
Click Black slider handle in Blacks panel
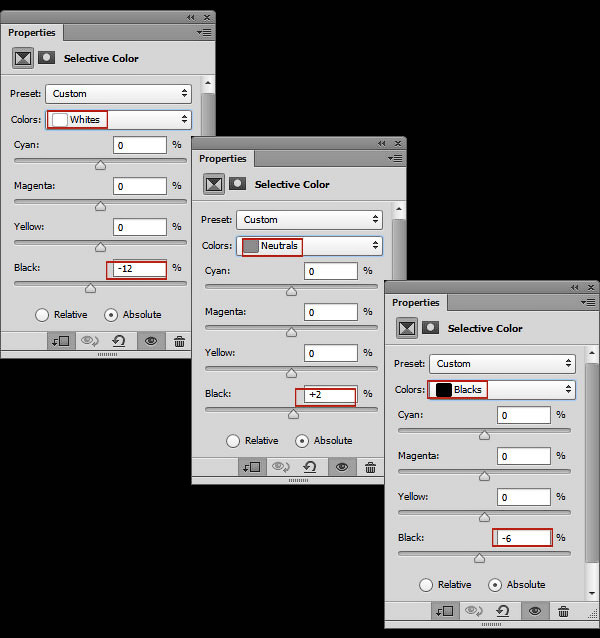point(480,558)
